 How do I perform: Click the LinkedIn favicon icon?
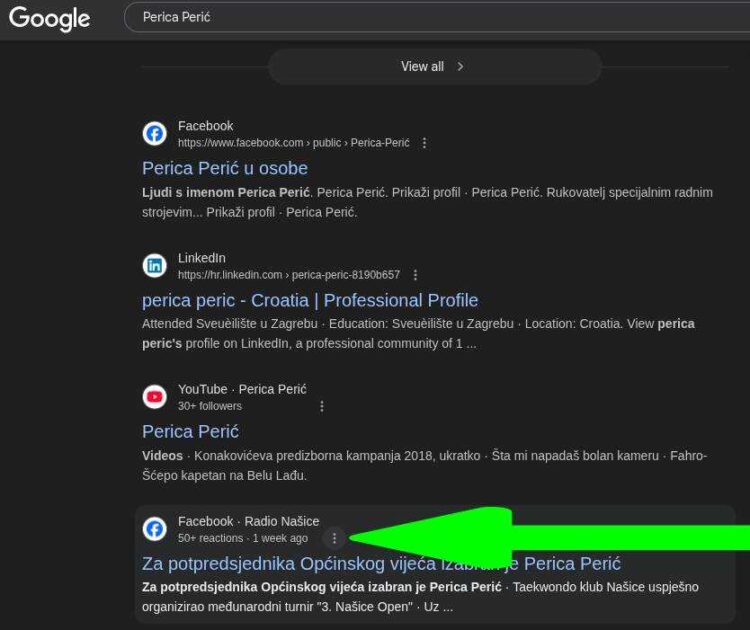(x=154, y=265)
